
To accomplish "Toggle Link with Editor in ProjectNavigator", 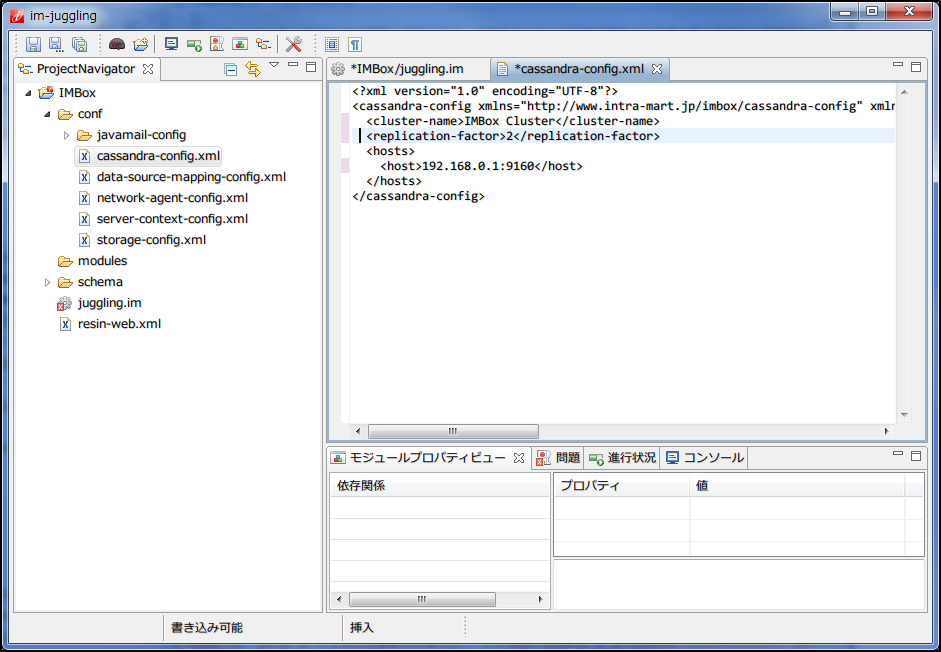I will [x=252, y=69].
